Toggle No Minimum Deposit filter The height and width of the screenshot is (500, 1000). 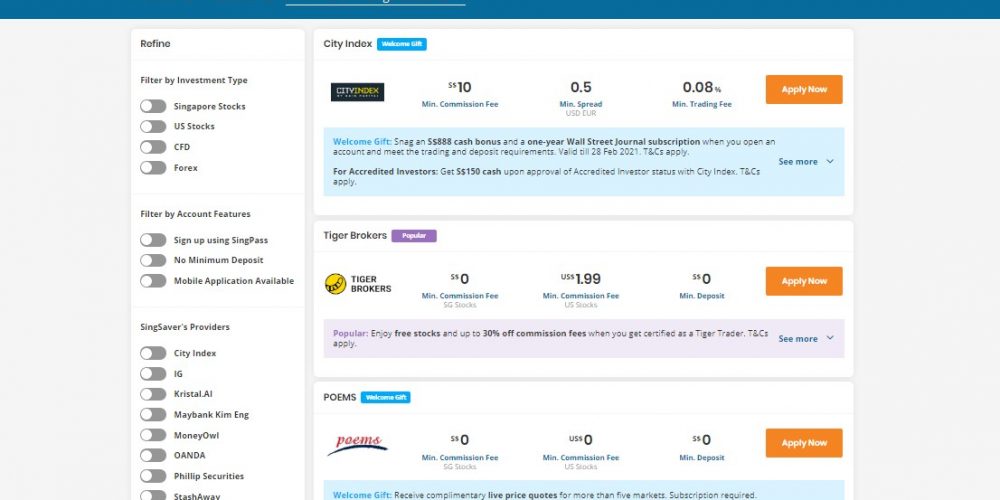pos(153,260)
